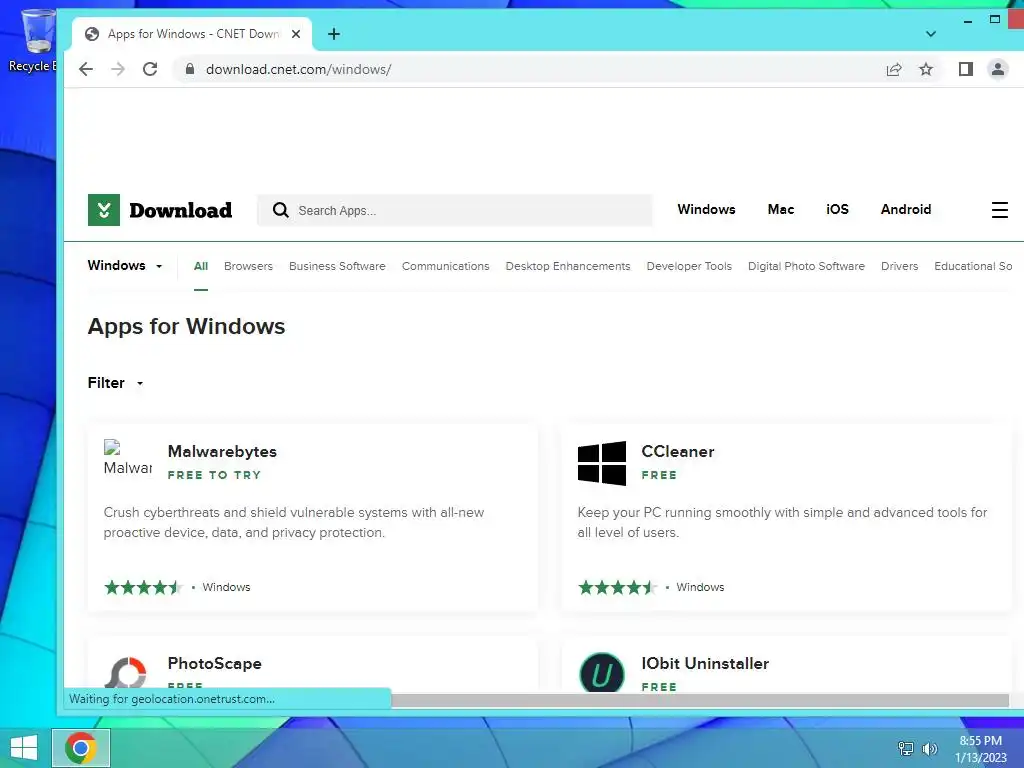Click Malwarebytes description text
This screenshot has height=768, width=1024.
click(294, 522)
